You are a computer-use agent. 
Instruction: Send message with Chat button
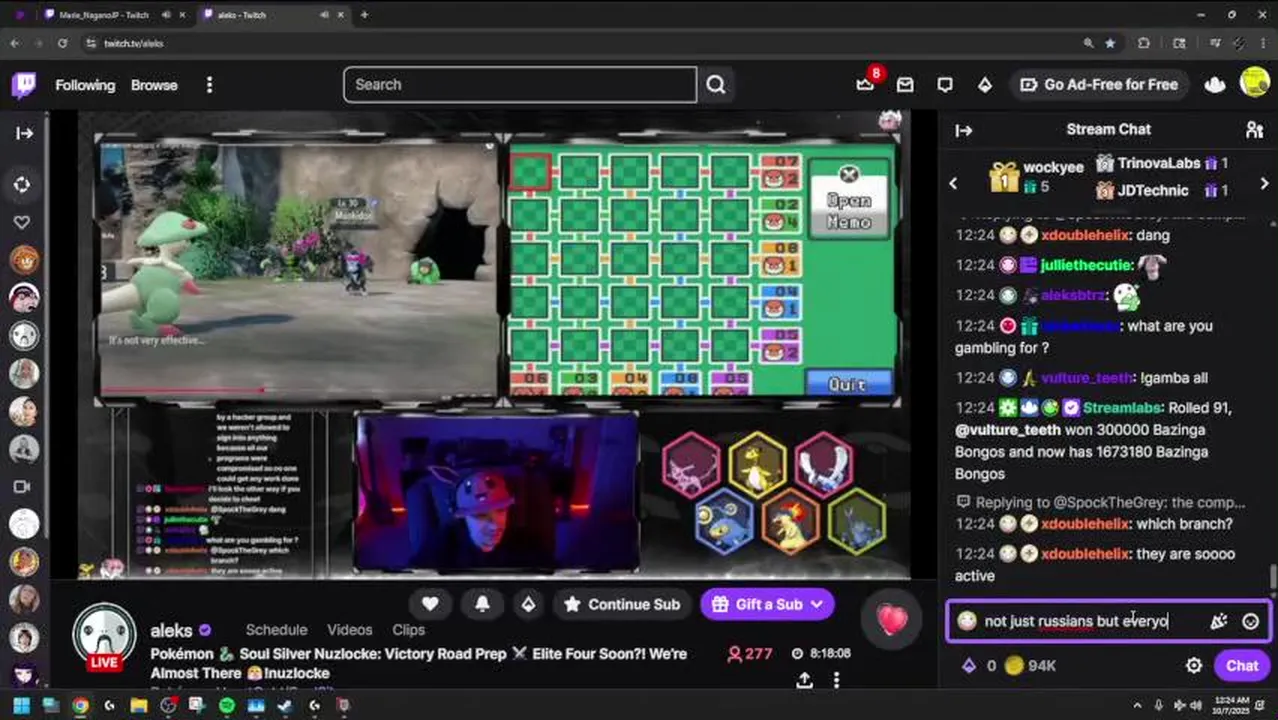[1242, 665]
